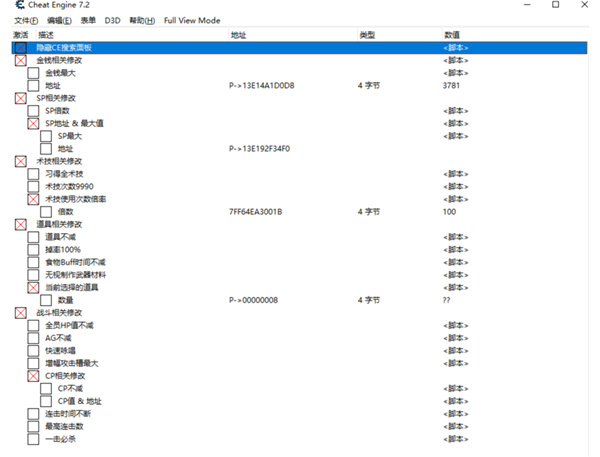The image size is (600, 457).
Task: Uncheck the 隐藏CE搜索面板 script checkbox
Action: (21, 47)
